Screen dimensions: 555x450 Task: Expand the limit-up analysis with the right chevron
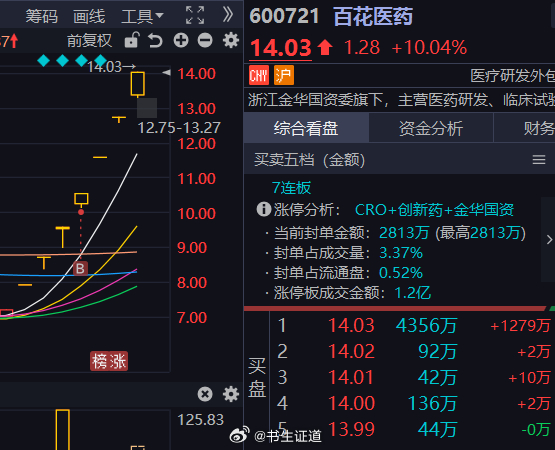click(x=549, y=240)
